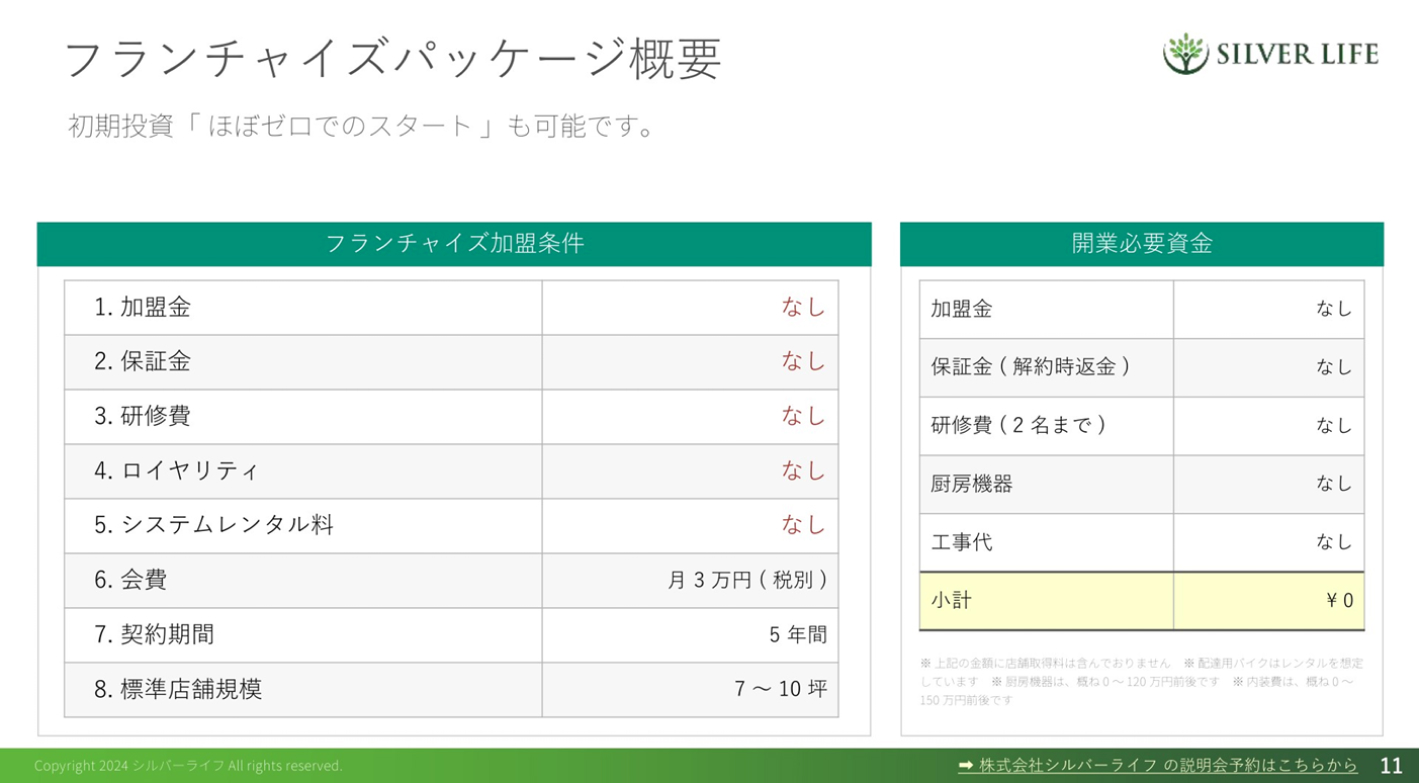Click the 開業必要資金 table header
1419x783 pixels.
pos(1143,241)
